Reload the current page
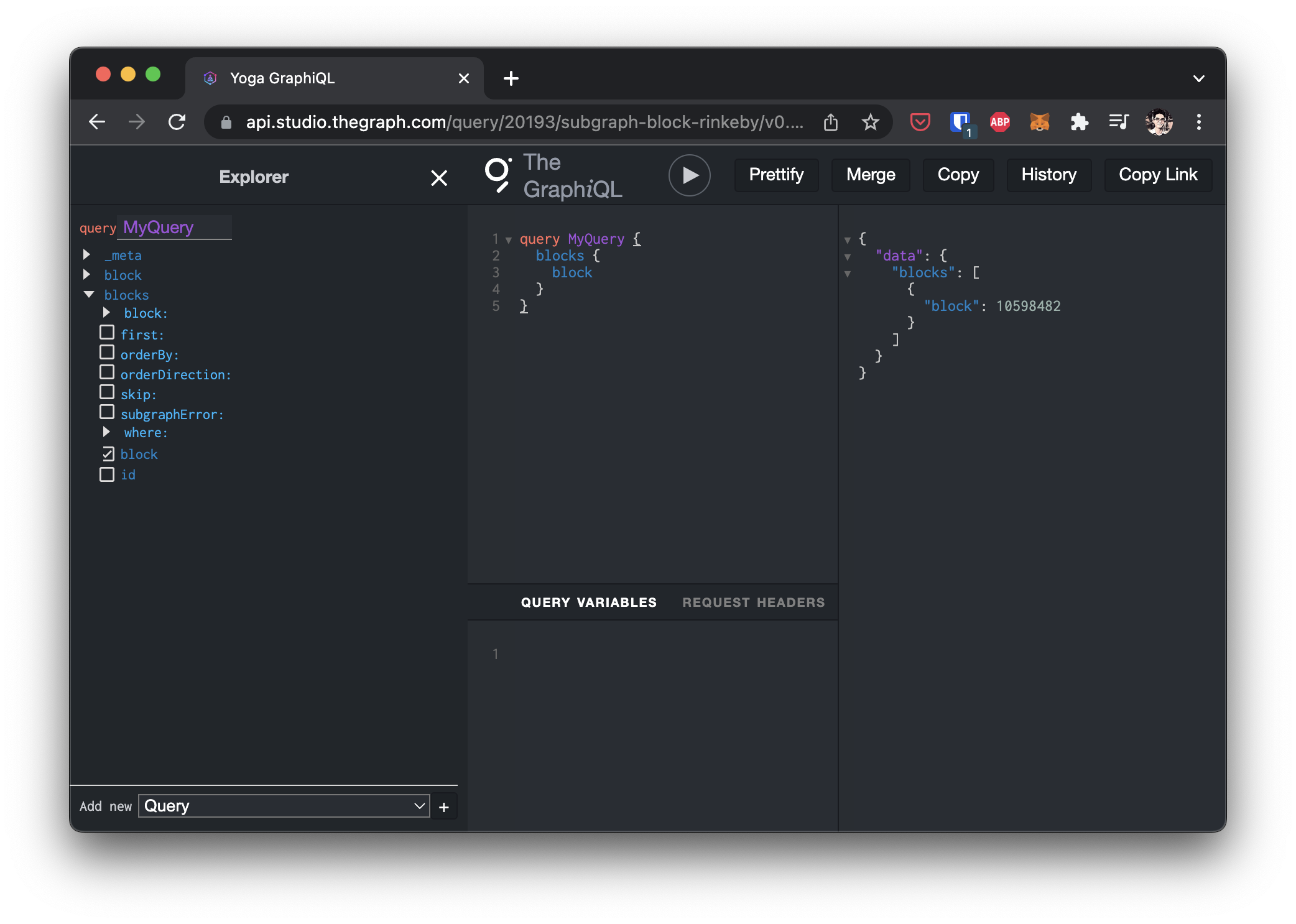Screen dimensions: 1296x924 pyautogui.click(x=177, y=122)
